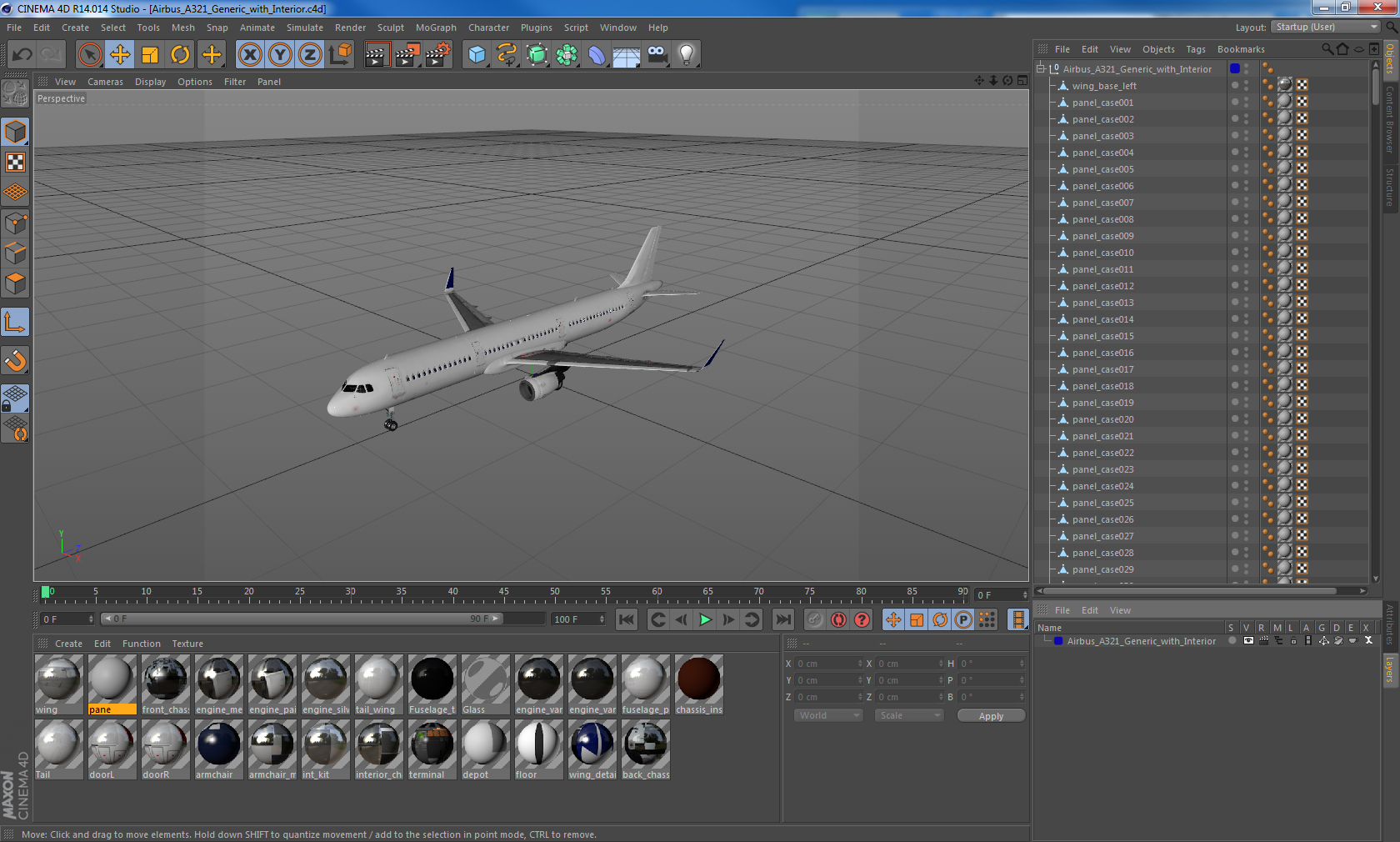Image resolution: width=1400 pixels, height=842 pixels.
Task: Open the Layers side tab
Action: pyautogui.click(x=1390, y=669)
